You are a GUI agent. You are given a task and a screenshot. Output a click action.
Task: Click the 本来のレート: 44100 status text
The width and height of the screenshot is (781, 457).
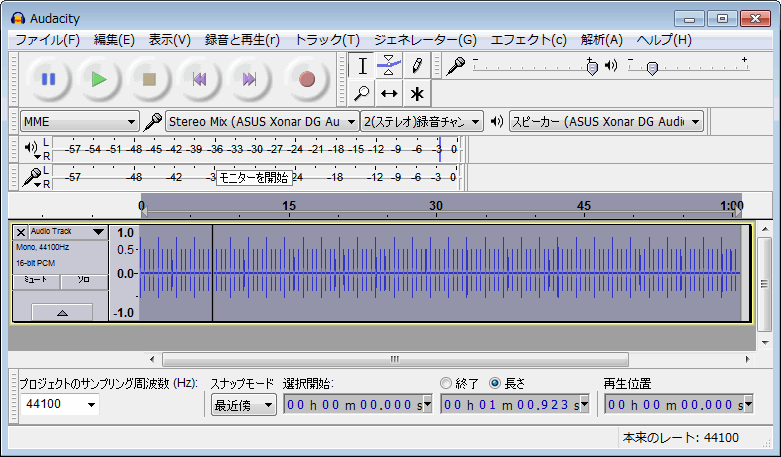680,438
